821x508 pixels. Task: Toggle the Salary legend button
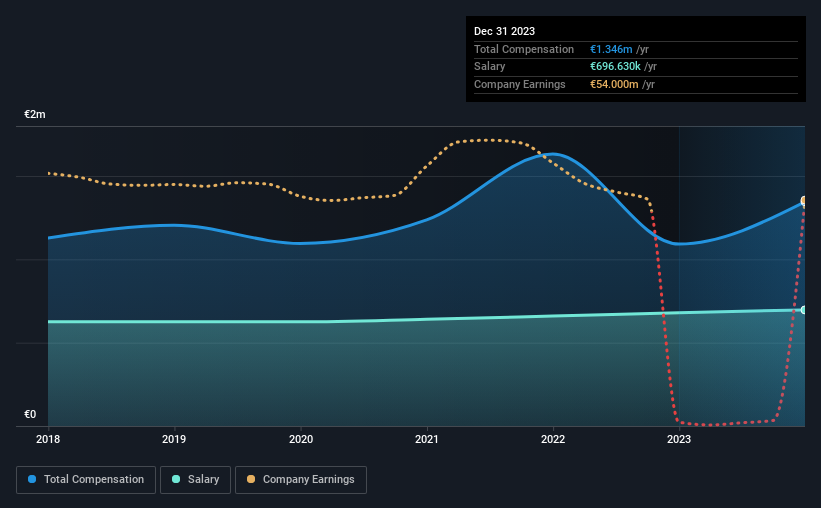coord(195,480)
